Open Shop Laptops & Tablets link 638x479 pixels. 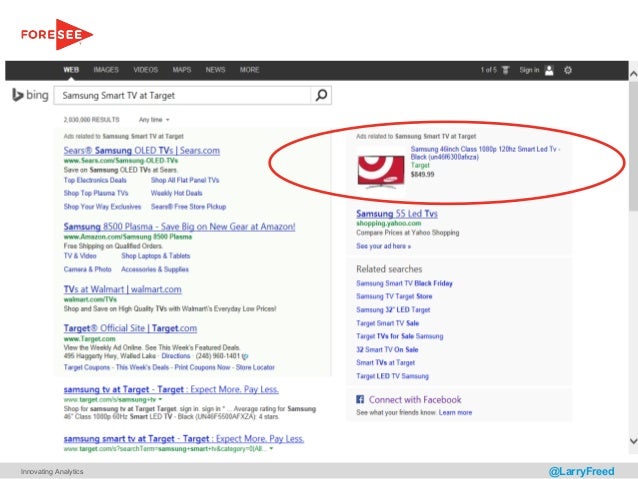[x=155, y=256]
